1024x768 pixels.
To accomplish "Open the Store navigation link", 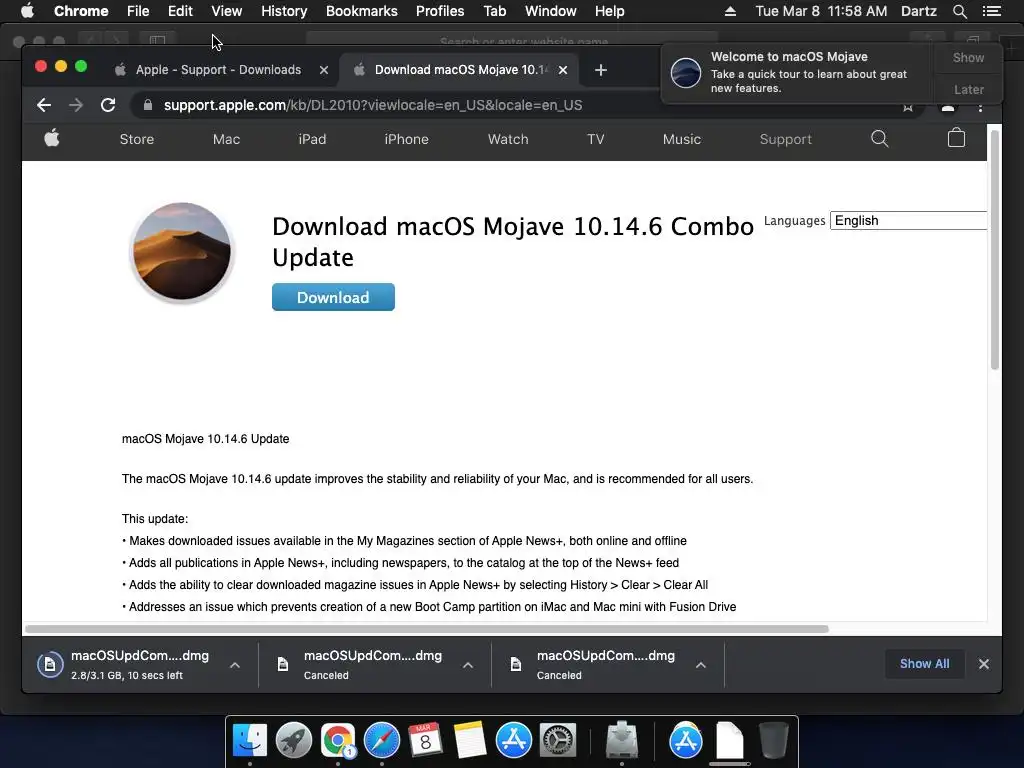I will (x=136, y=139).
